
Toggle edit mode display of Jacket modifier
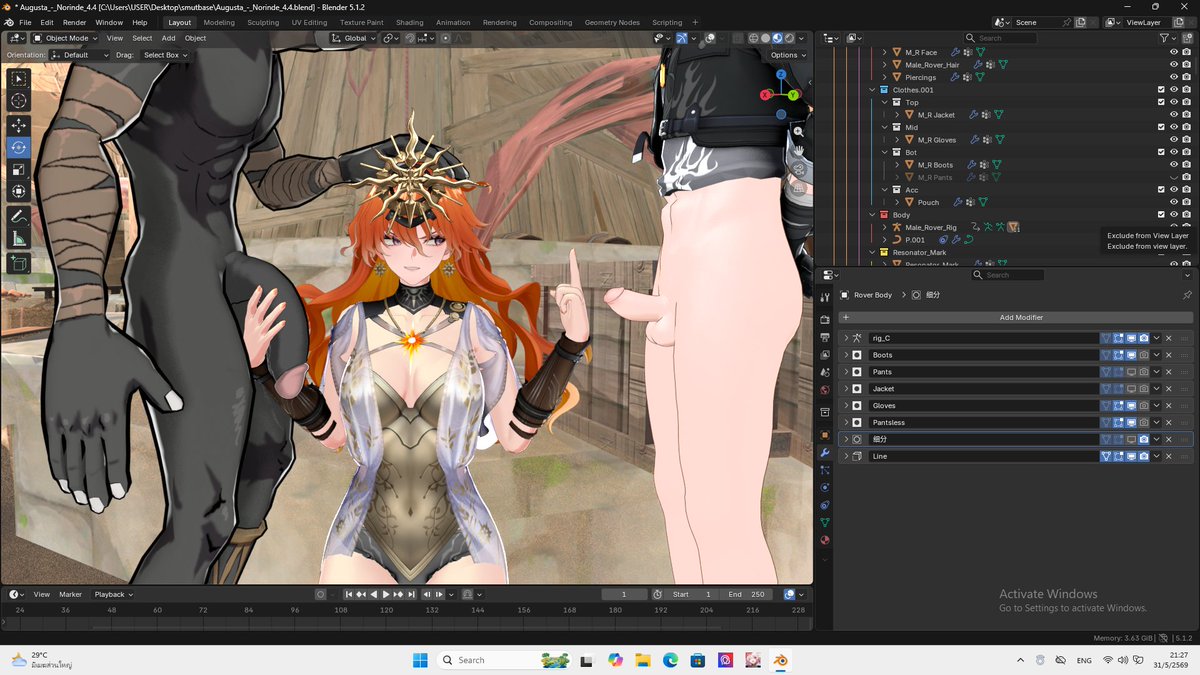(x=1118, y=389)
